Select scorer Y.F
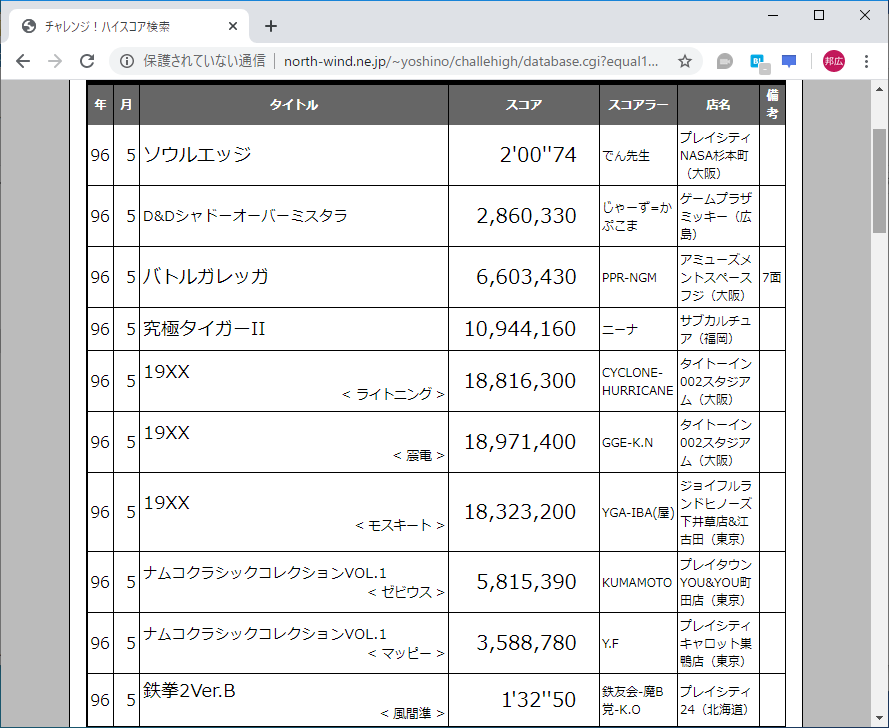Screen dimensions: 889x728 (x=611, y=644)
